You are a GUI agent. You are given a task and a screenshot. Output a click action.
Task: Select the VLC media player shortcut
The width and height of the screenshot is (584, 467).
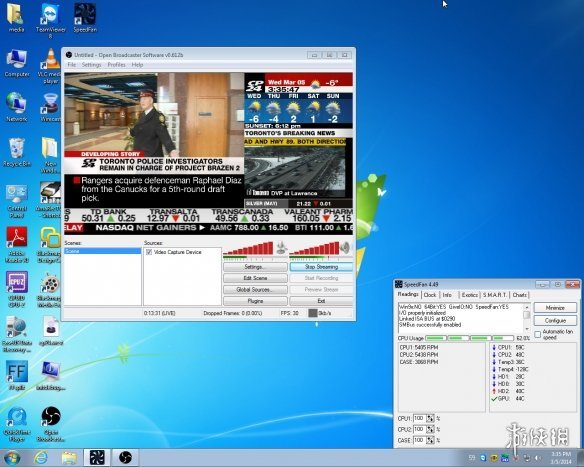51,66
